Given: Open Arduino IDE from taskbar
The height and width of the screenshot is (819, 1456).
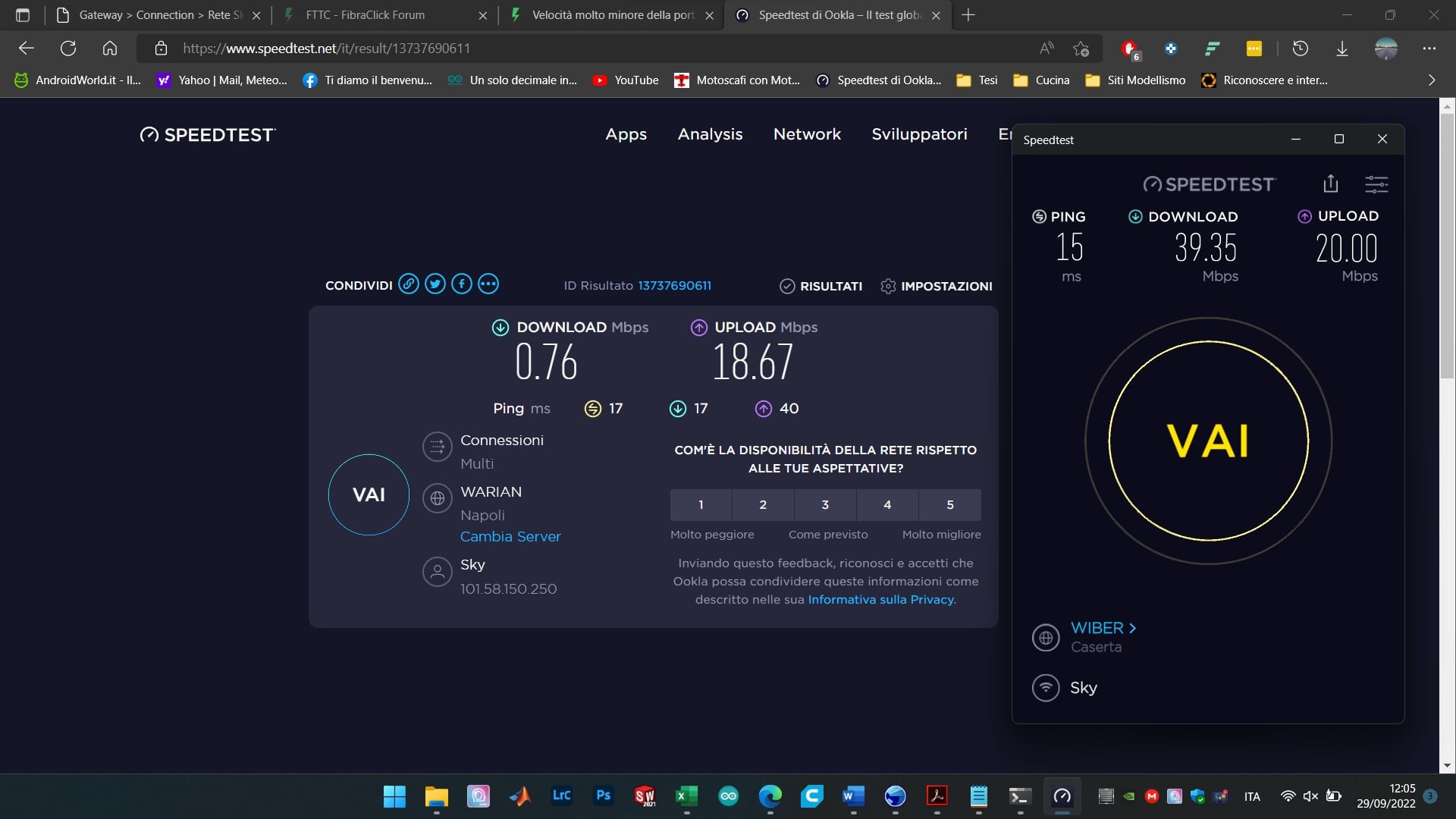Looking at the screenshot, I should coord(729,796).
